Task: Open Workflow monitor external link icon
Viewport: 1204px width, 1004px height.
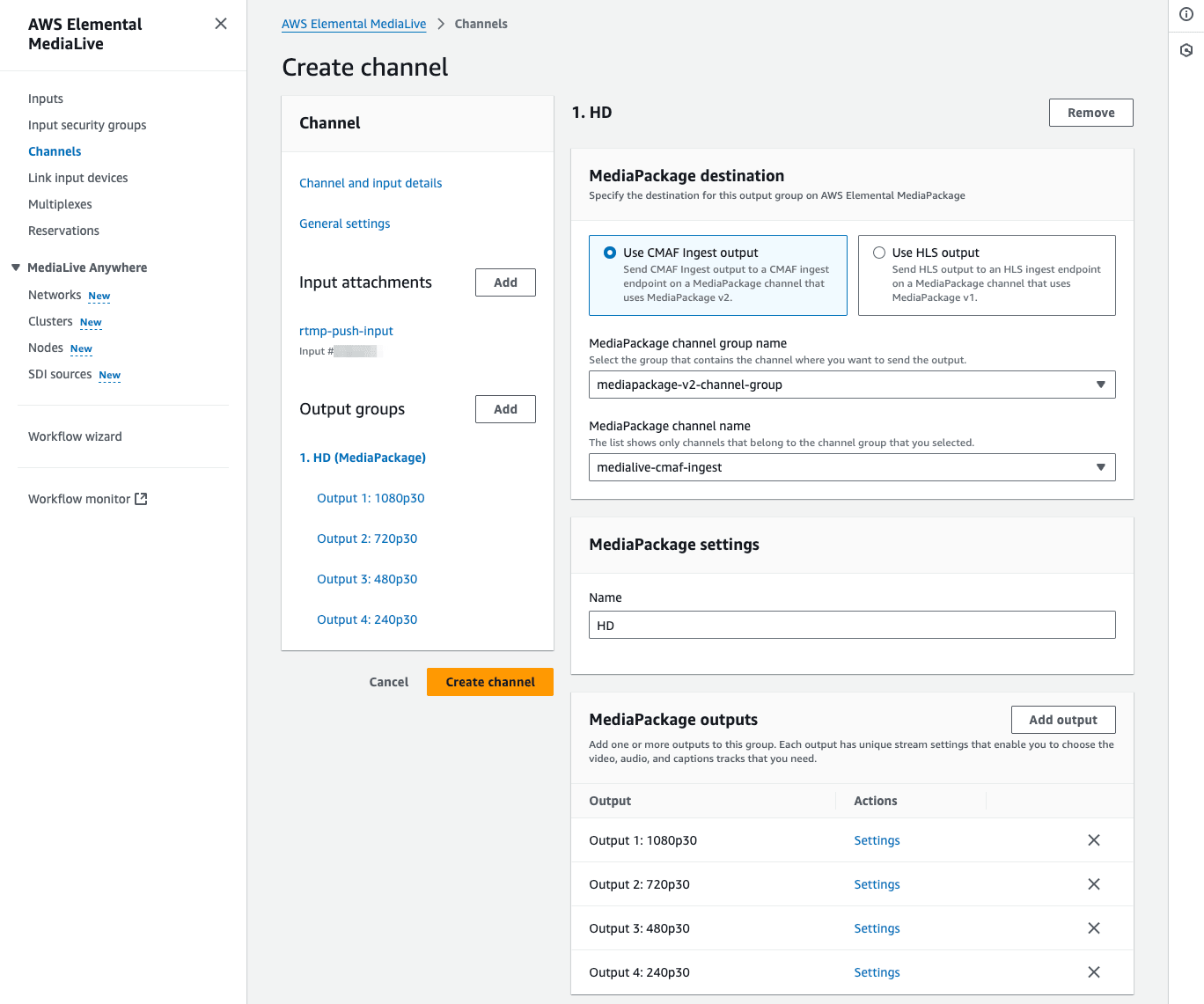Action: [141, 499]
